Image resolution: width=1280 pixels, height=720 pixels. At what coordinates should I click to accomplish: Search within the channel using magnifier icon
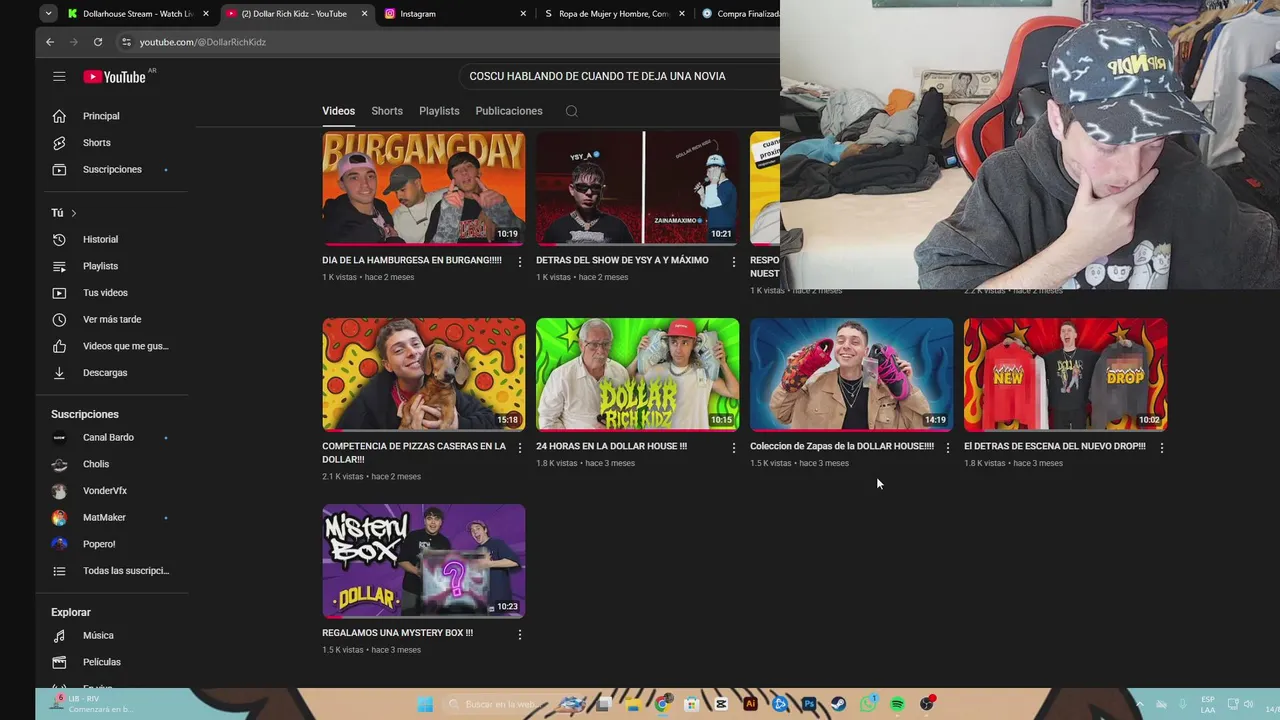coord(572,111)
